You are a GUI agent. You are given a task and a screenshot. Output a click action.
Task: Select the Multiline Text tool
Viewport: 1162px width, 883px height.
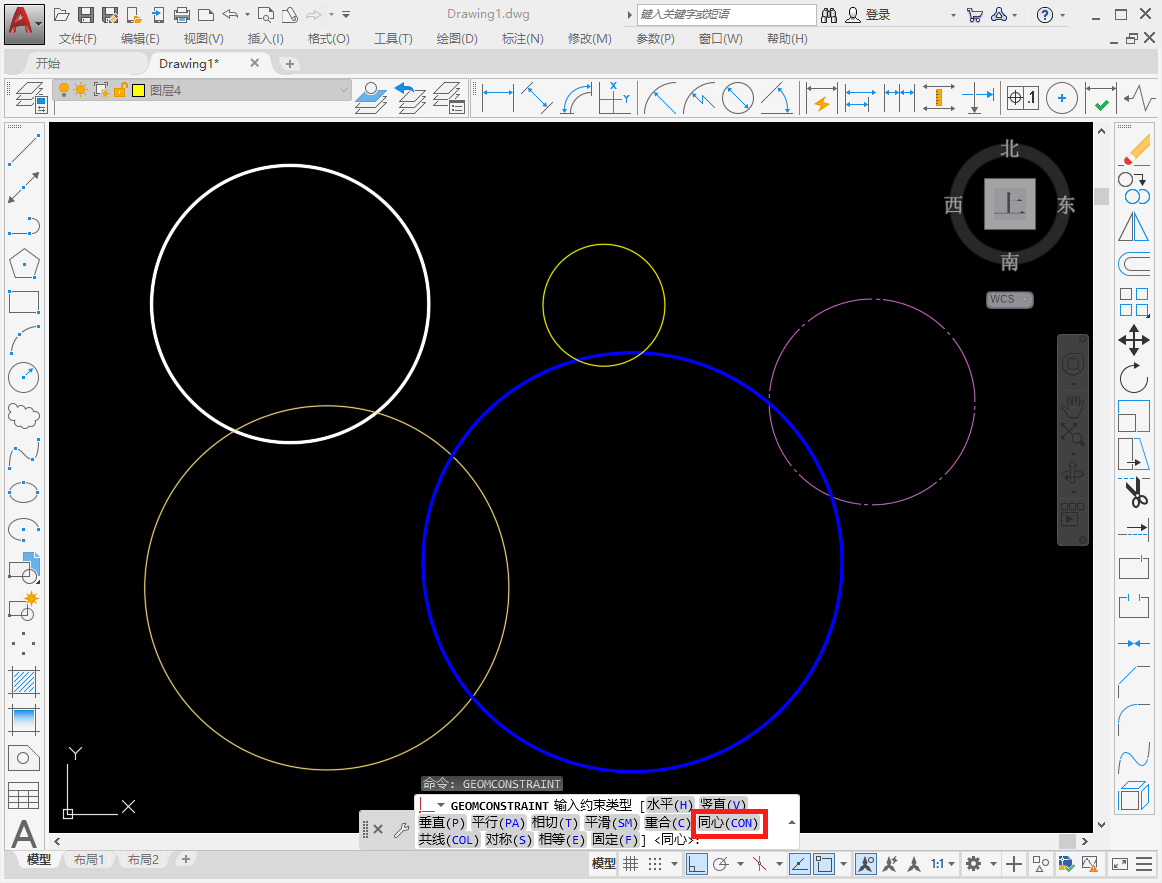pyautogui.click(x=23, y=834)
